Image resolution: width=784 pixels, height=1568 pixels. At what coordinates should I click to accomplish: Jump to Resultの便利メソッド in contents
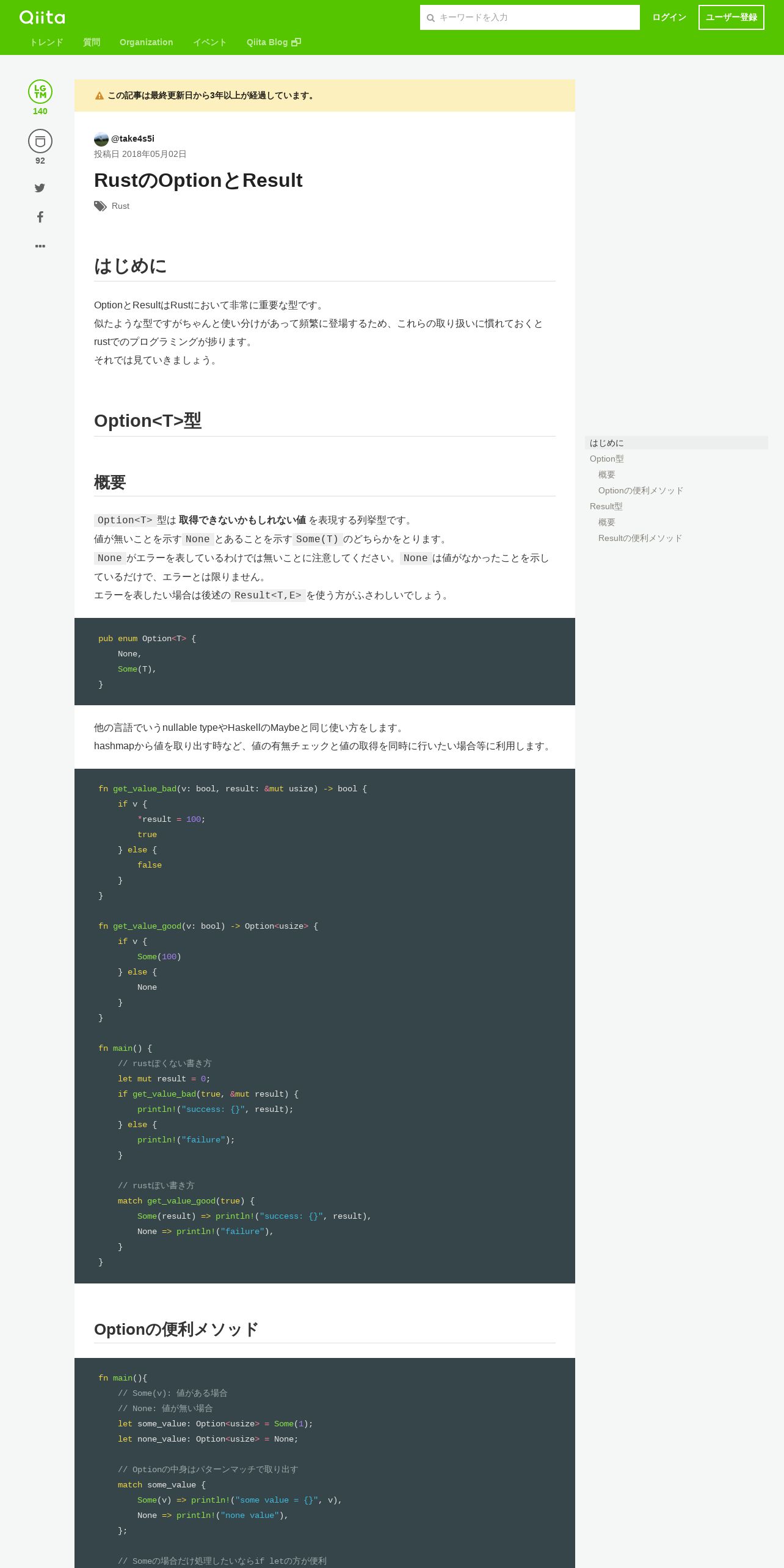coord(641,538)
